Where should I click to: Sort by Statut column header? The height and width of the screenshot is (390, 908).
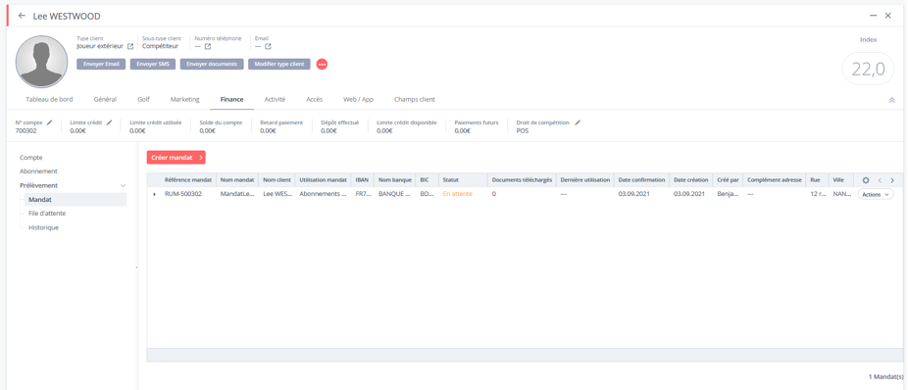coord(451,180)
